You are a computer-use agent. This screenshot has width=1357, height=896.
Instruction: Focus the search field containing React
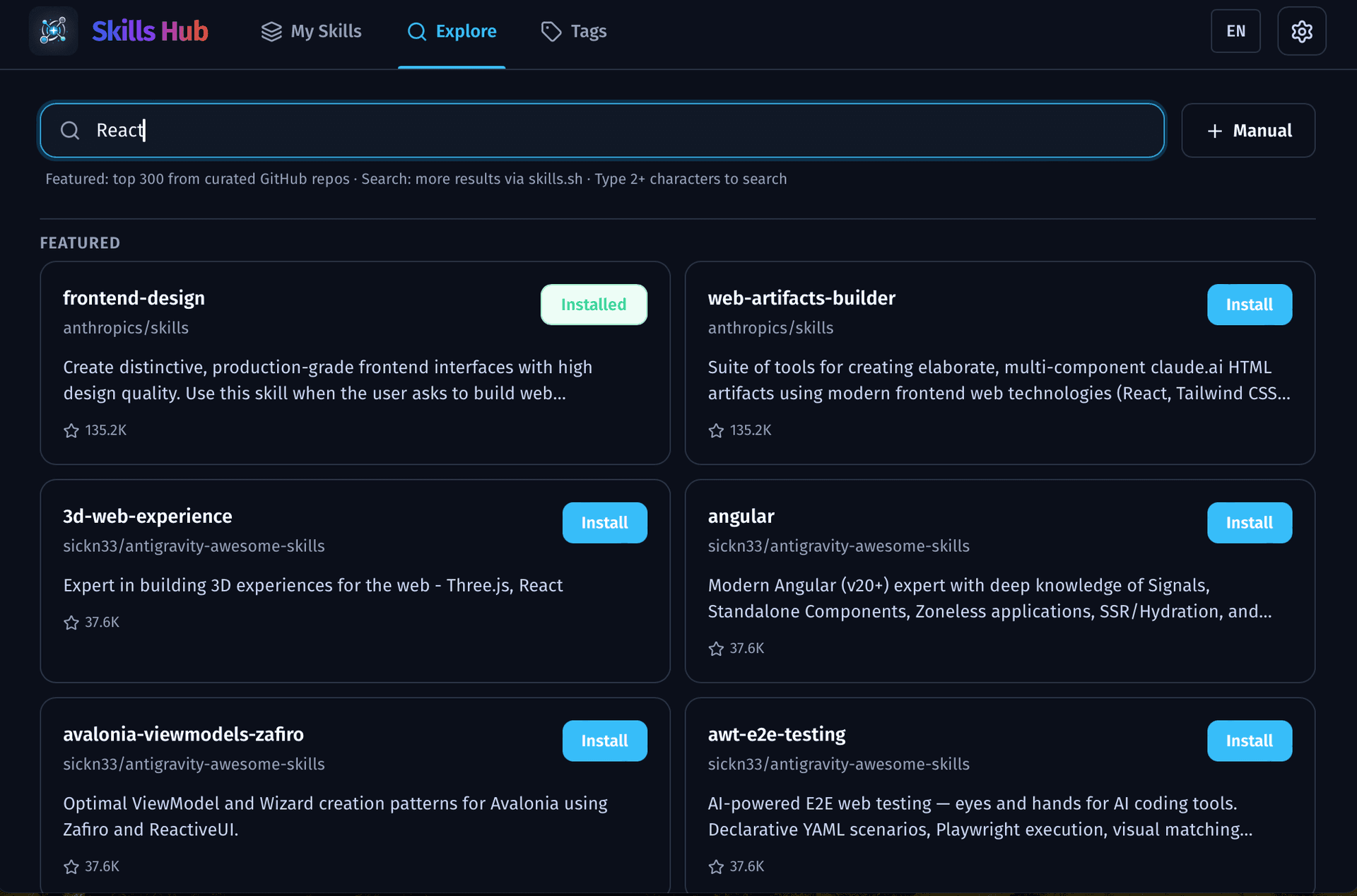coord(602,131)
